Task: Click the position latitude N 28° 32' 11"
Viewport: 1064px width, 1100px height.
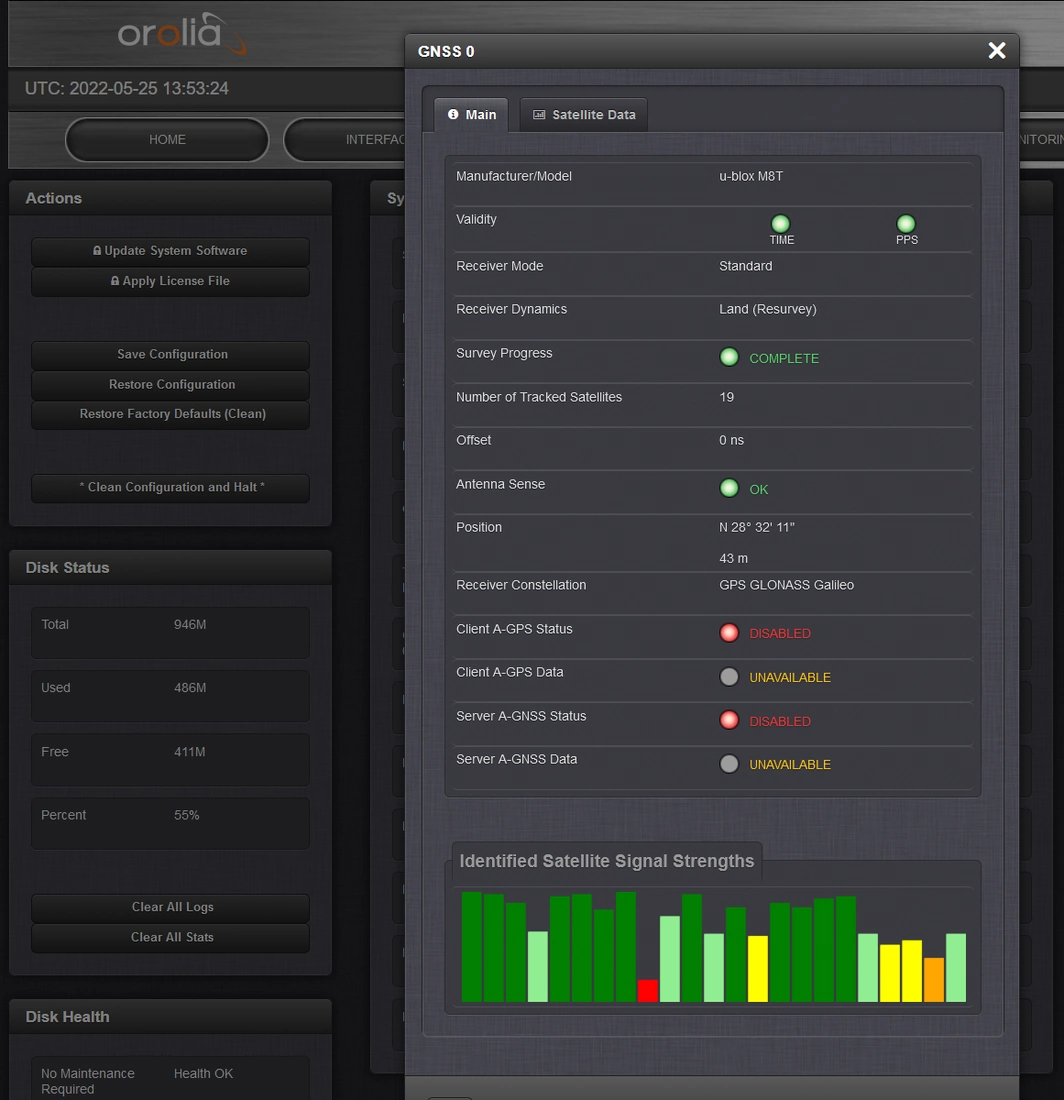Action: click(757, 528)
